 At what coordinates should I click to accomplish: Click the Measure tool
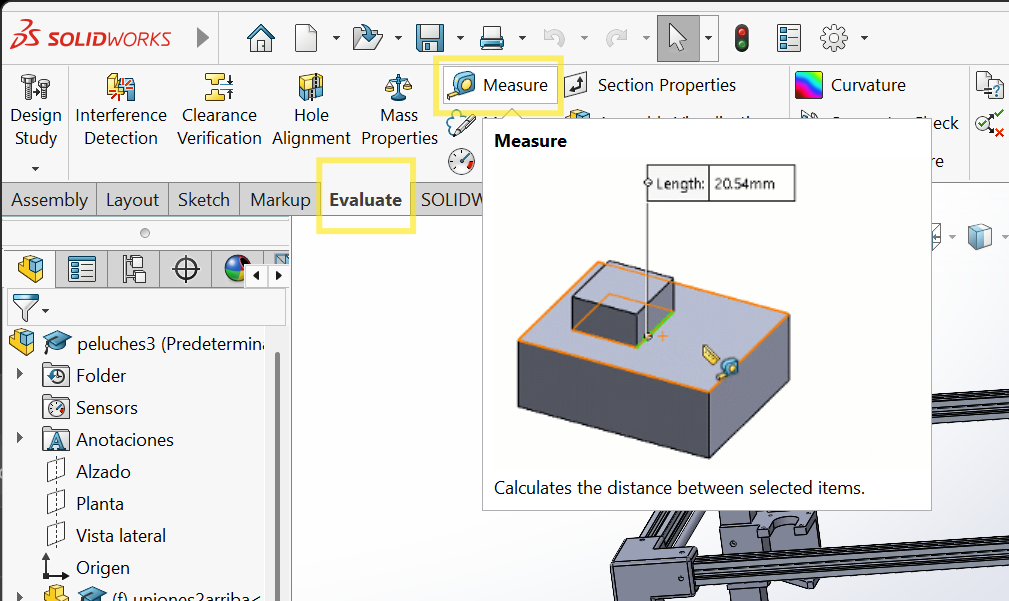click(x=500, y=85)
